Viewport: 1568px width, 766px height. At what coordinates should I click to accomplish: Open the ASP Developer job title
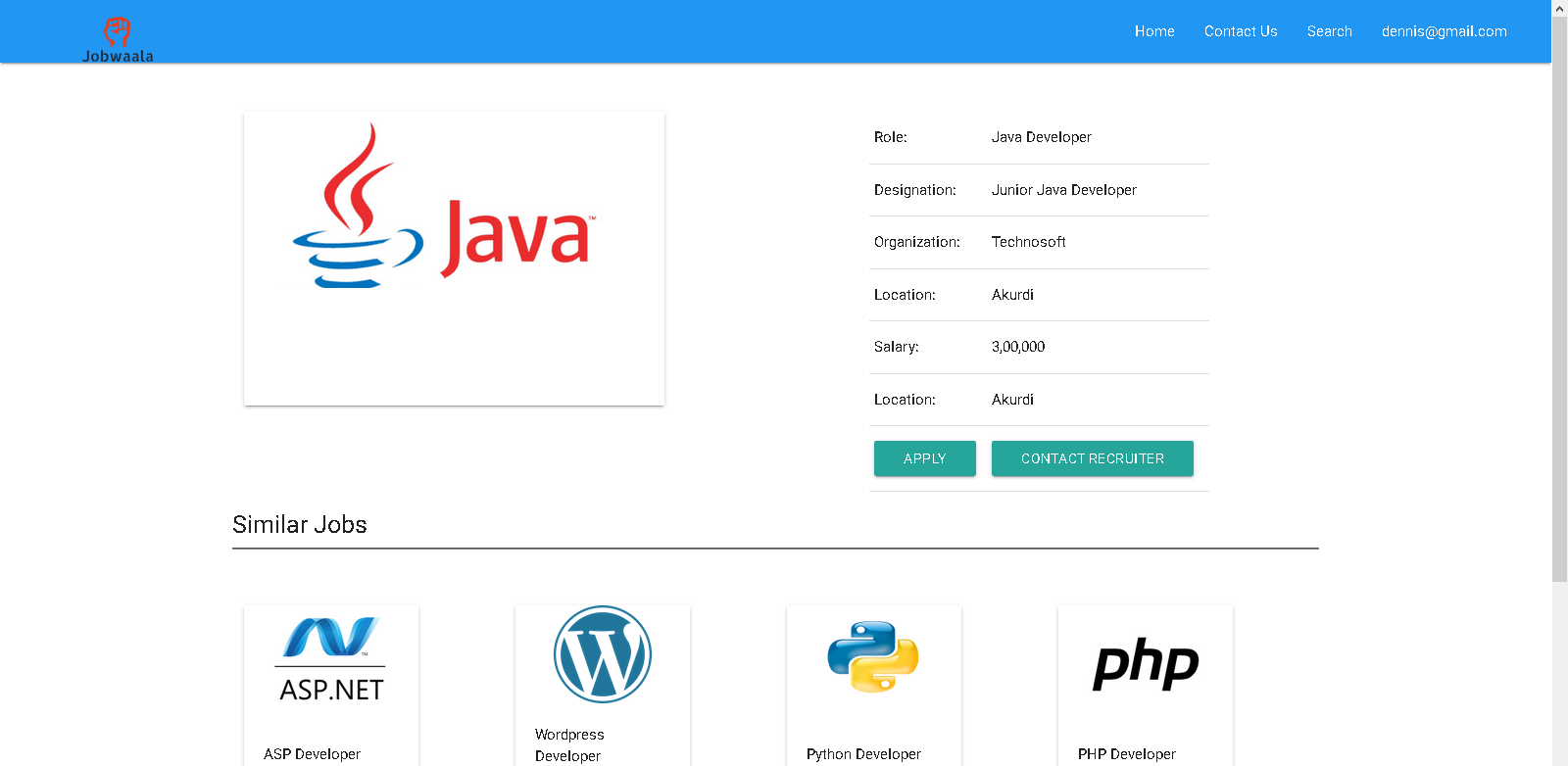312,754
